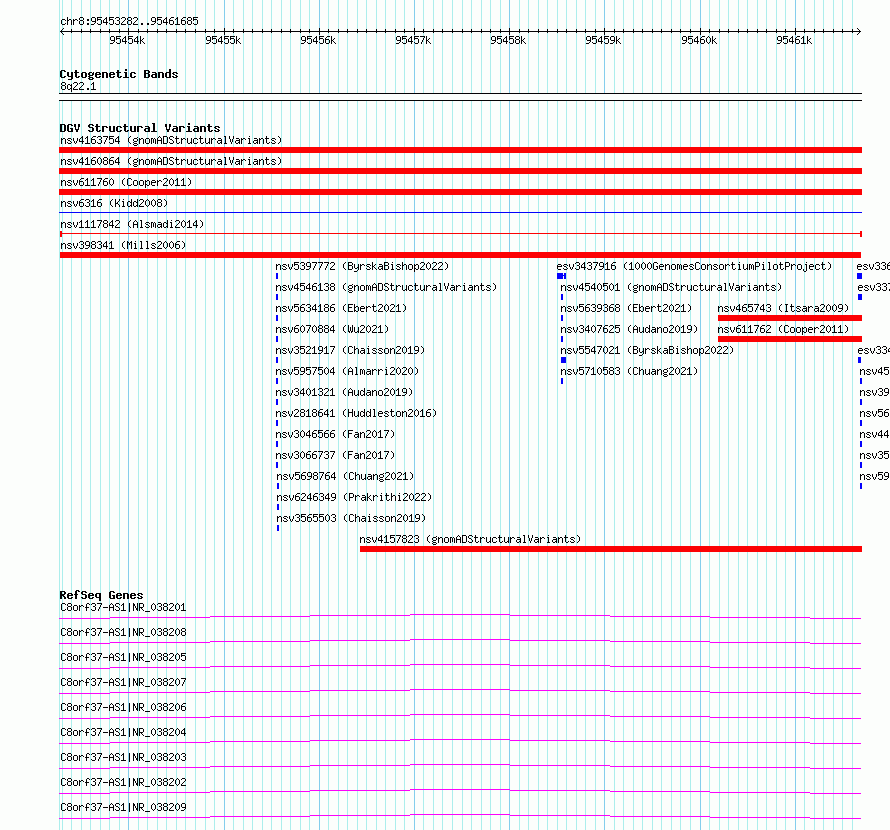
Task: Click the thin blue line under nsv6316
Action: click(460, 213)
